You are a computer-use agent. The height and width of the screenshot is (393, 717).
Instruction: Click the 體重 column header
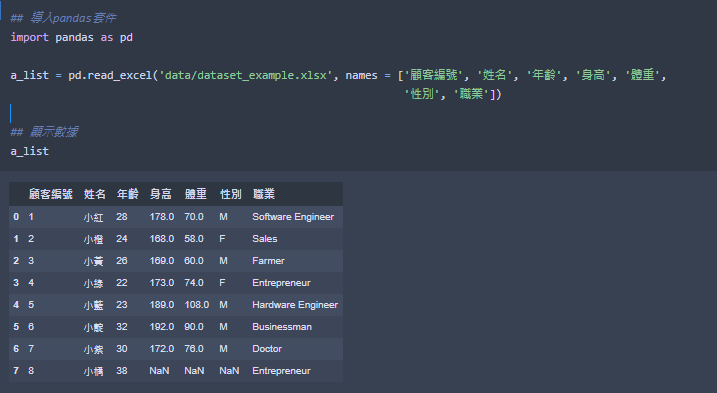[196, 194]
